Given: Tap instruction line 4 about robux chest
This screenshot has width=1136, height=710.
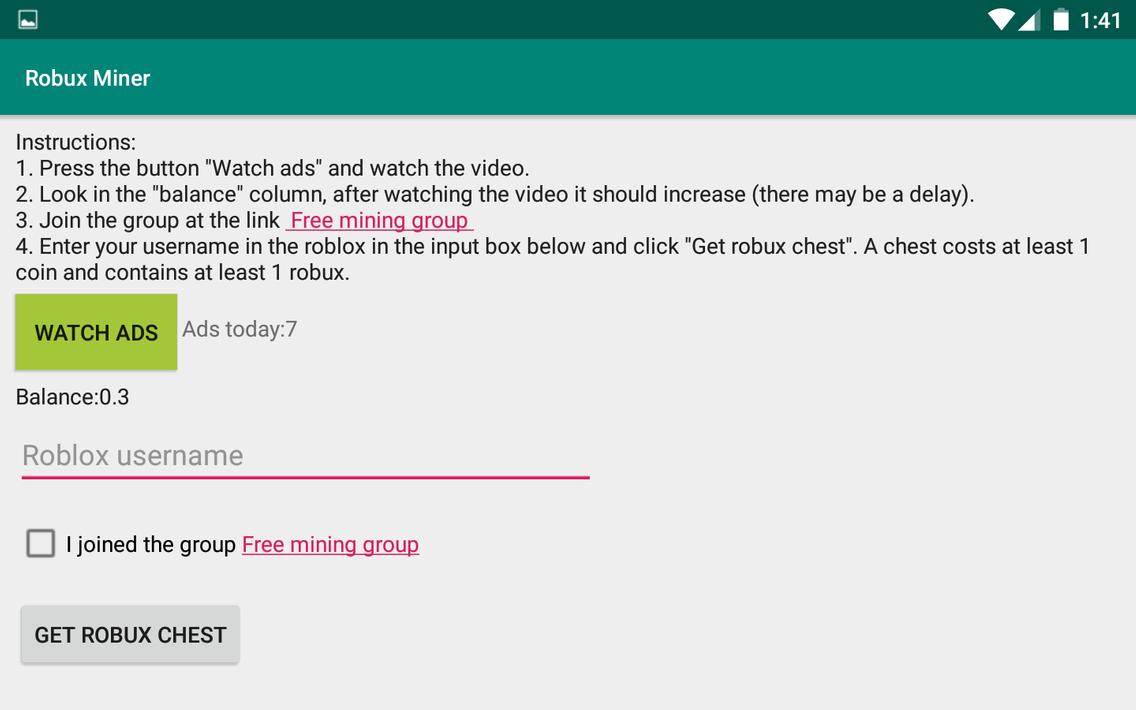Looking at the screenshot, I should [x=553, y=259].
